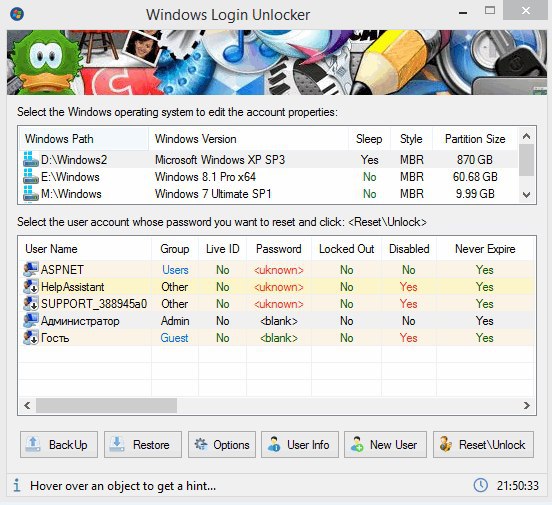Click the Never Expire column header
This screenshot has width=552, height=505.
pyautogui.click(x=485, y=249)
